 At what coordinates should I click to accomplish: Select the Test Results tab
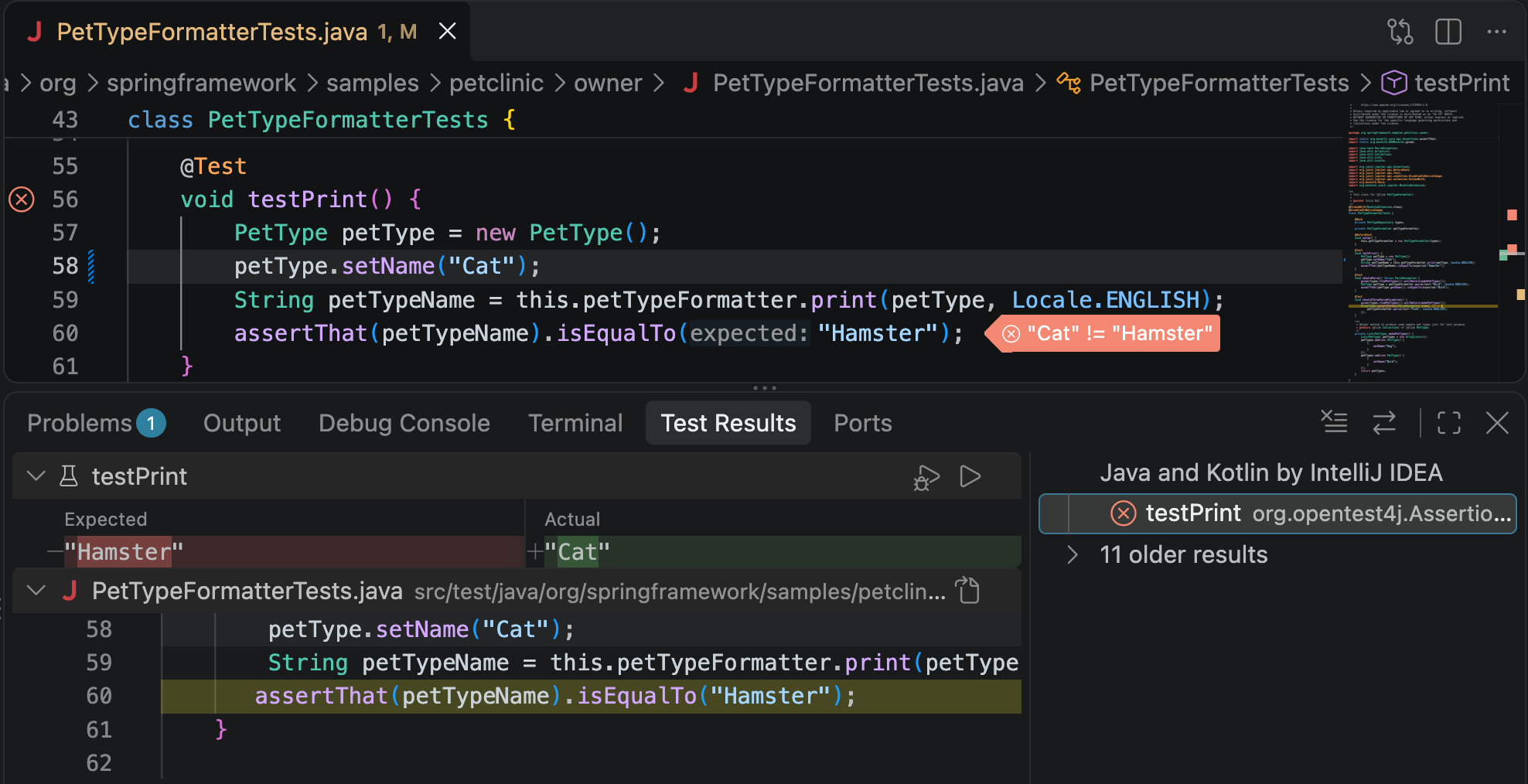pyautogui.click(x=728, y=423)
